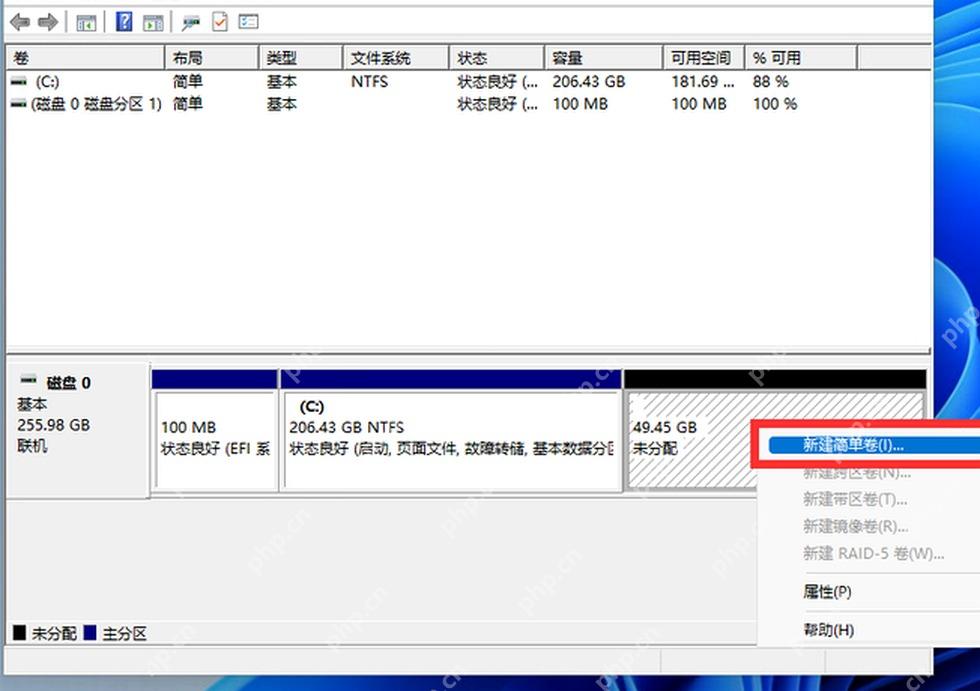
Task: Click the 未分配 legend label text
Action: pyautogui.click(x=54, y=634)
